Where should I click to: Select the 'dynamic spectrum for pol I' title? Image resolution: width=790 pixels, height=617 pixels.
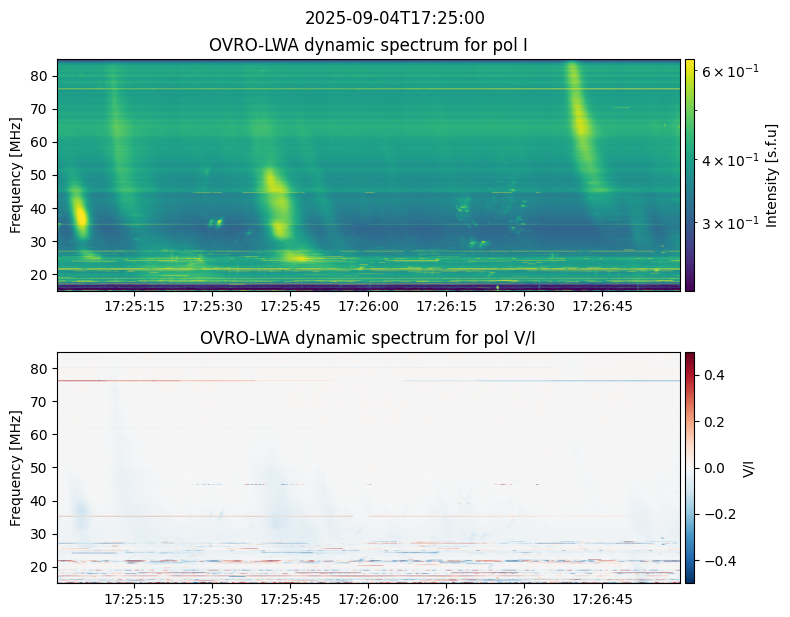coord(369,45)
